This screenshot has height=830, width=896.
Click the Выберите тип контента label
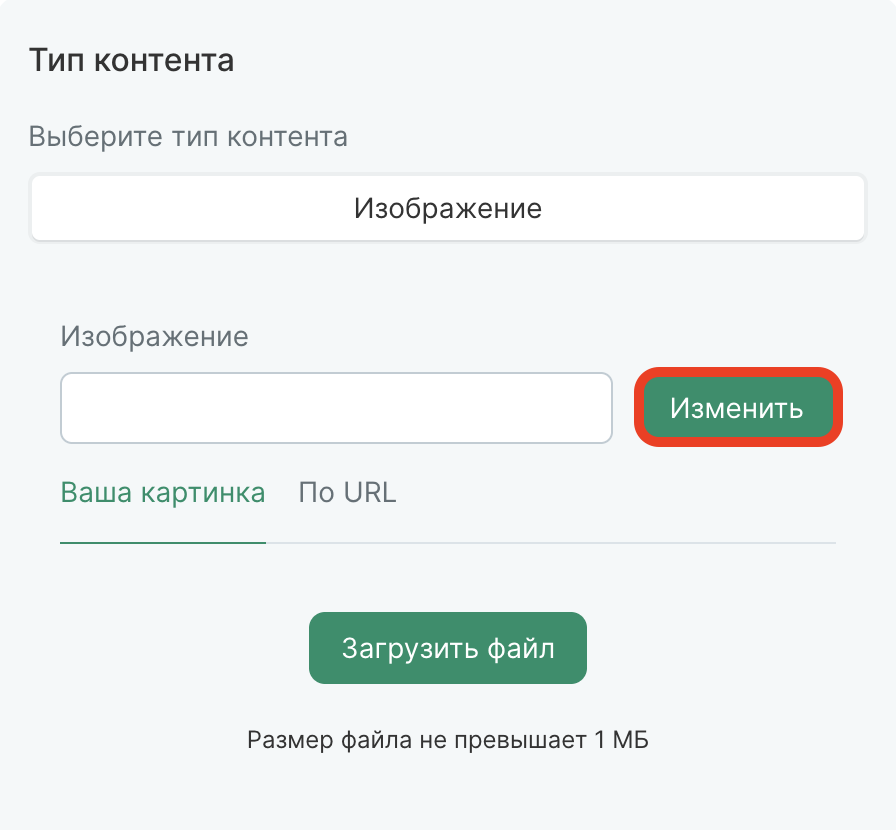coord(187,136)
